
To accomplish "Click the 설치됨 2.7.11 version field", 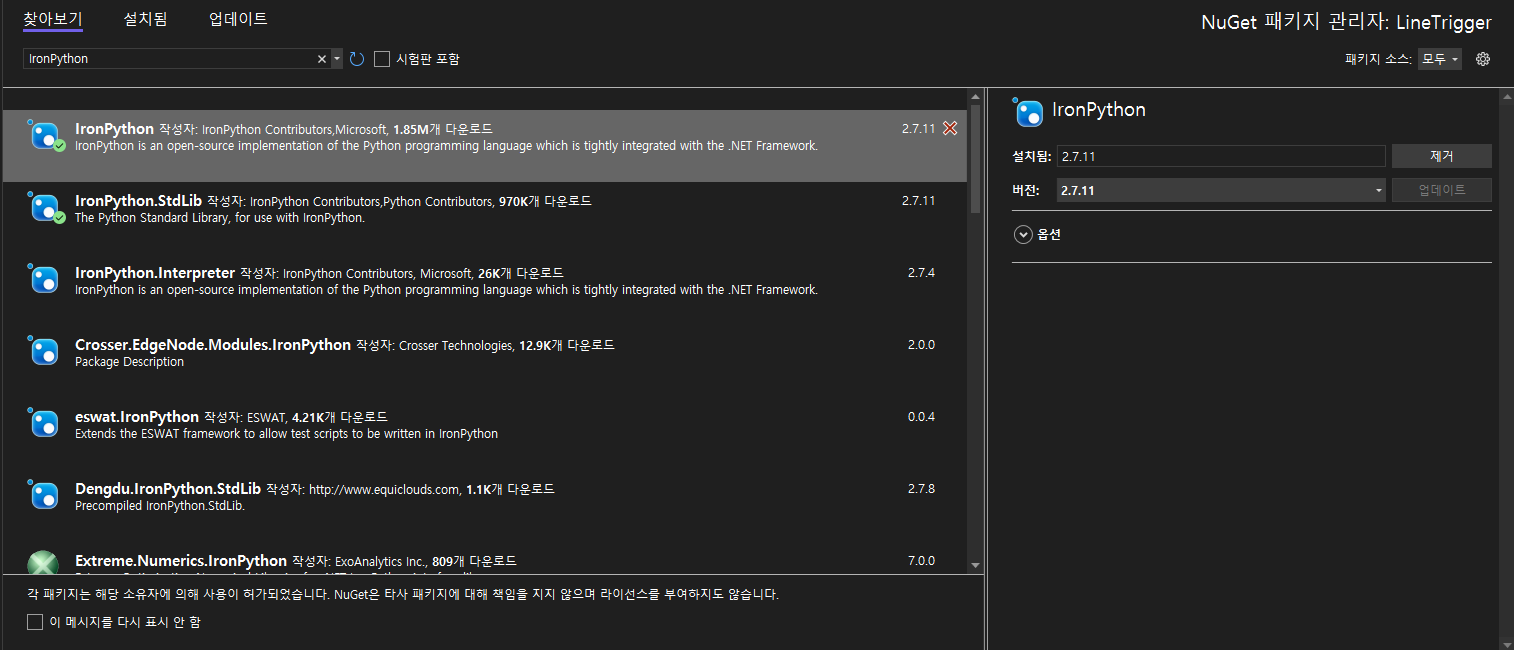I will click(x=1221, y=156).
